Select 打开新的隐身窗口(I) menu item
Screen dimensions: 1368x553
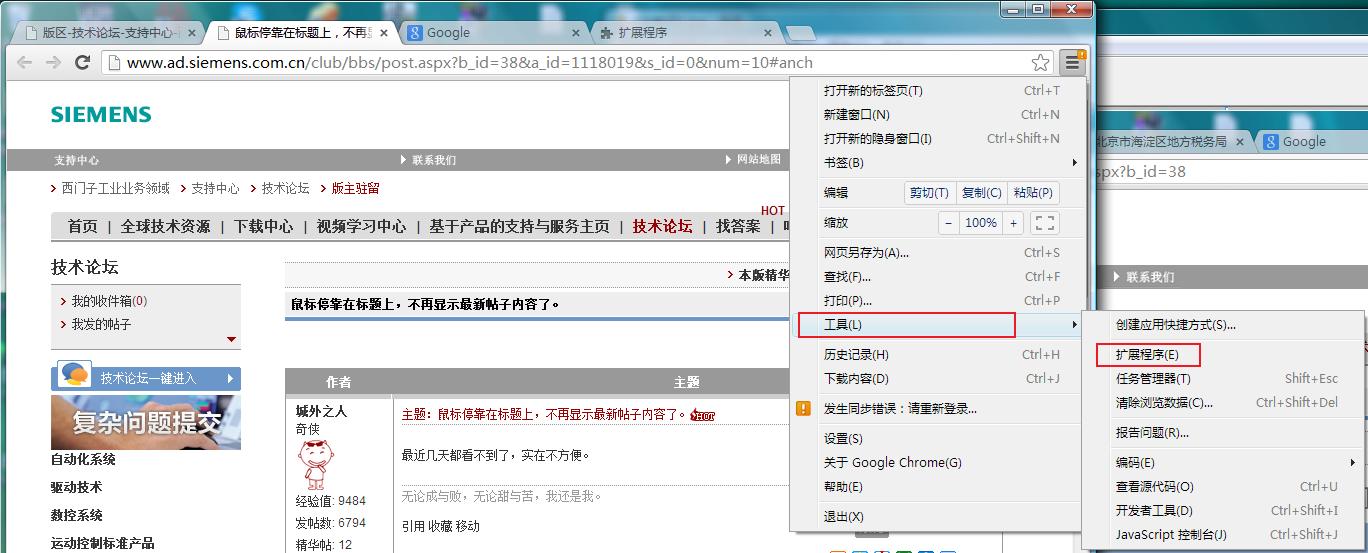pyautogui.click(x=940, y=138)
